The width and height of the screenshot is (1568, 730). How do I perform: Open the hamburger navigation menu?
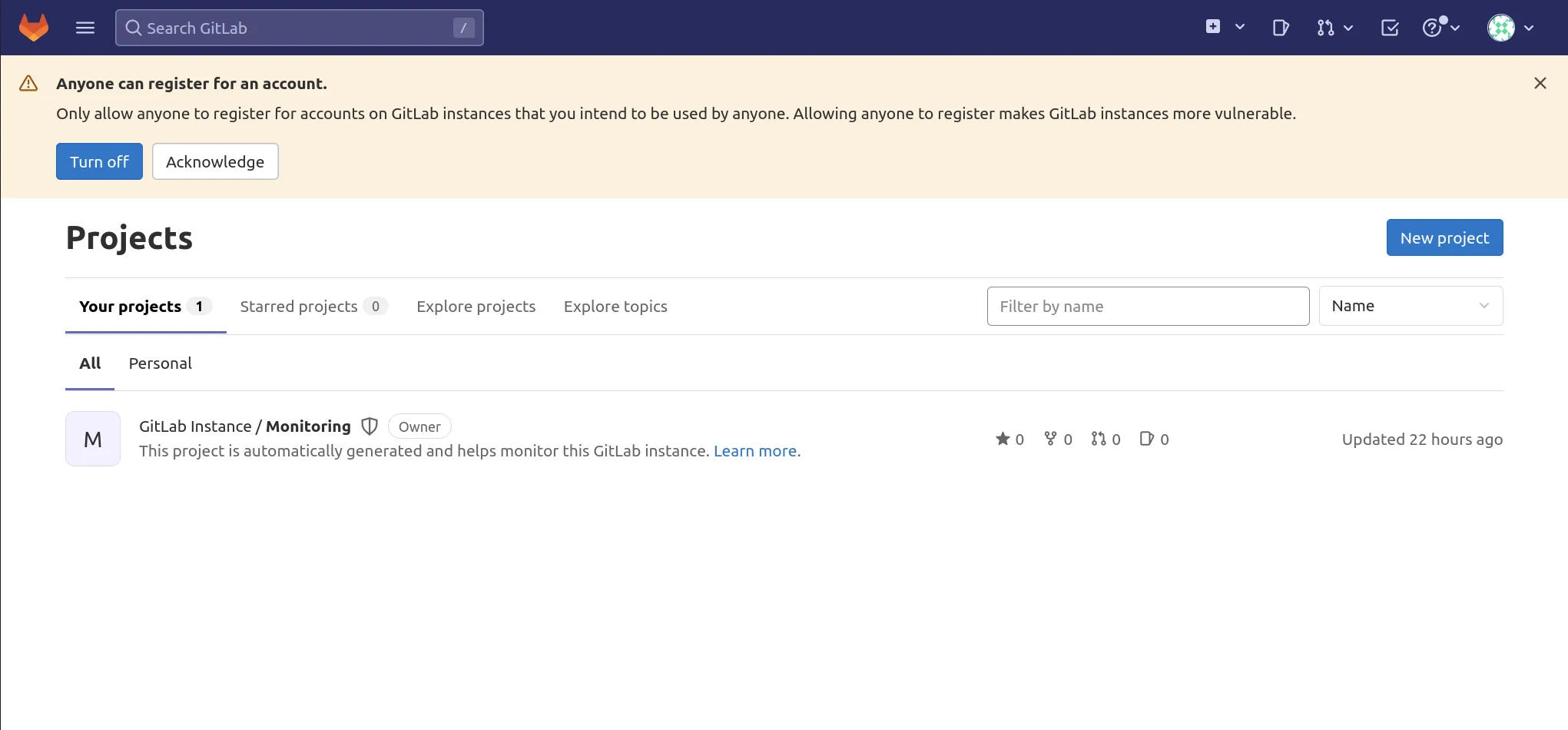(85, 28)
